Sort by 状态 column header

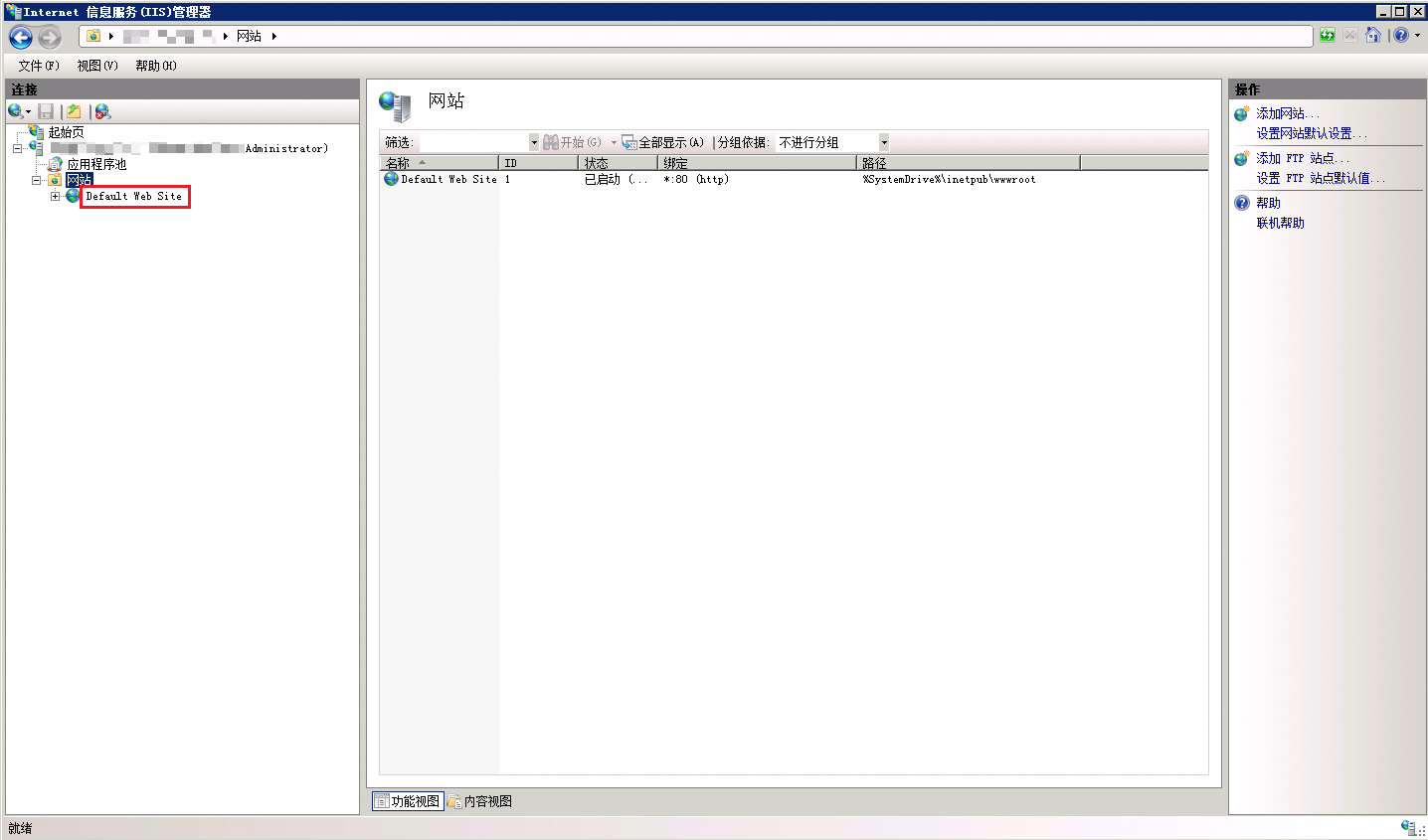(x=619, y=163)
